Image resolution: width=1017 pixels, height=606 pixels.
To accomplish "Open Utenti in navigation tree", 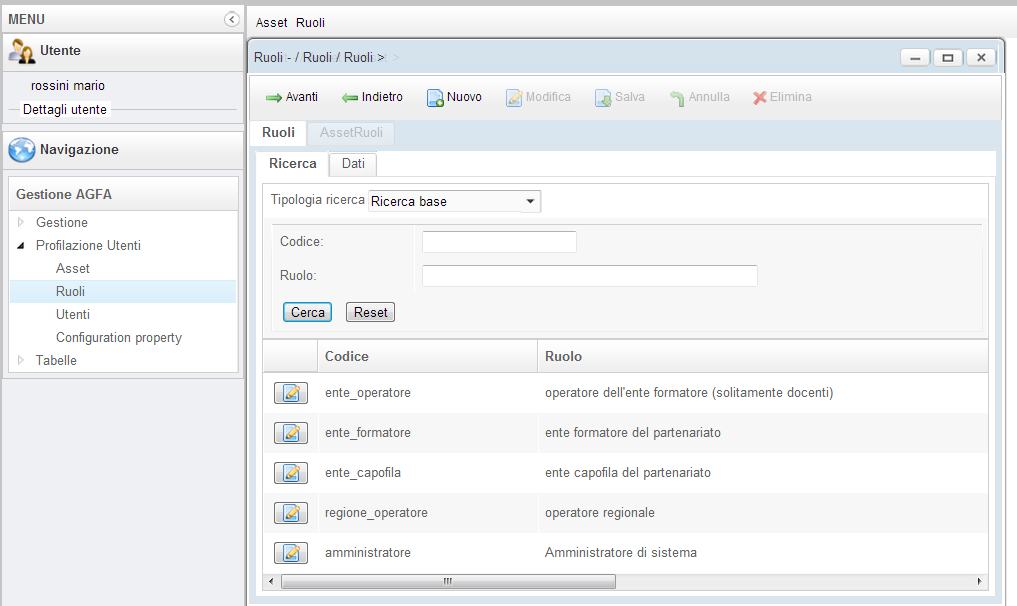I will [73, 314].
